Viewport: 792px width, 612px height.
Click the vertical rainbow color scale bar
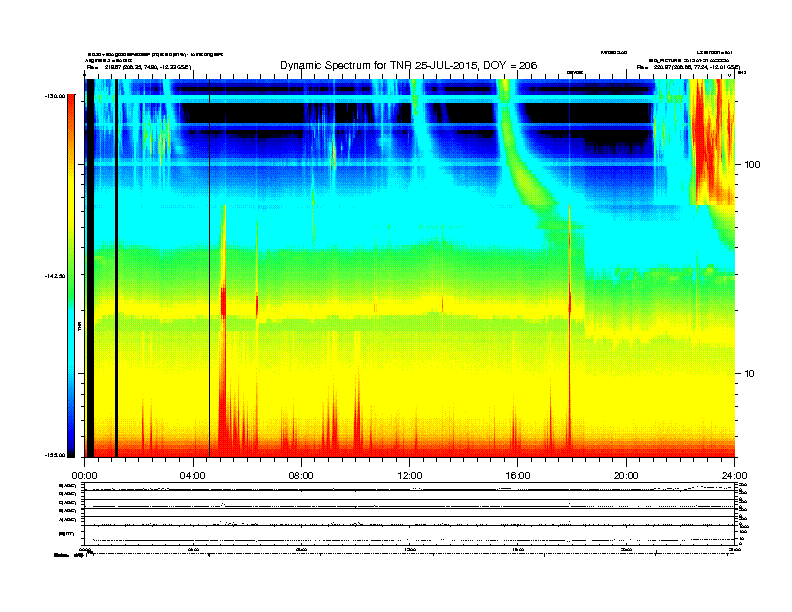click(71, 276)
